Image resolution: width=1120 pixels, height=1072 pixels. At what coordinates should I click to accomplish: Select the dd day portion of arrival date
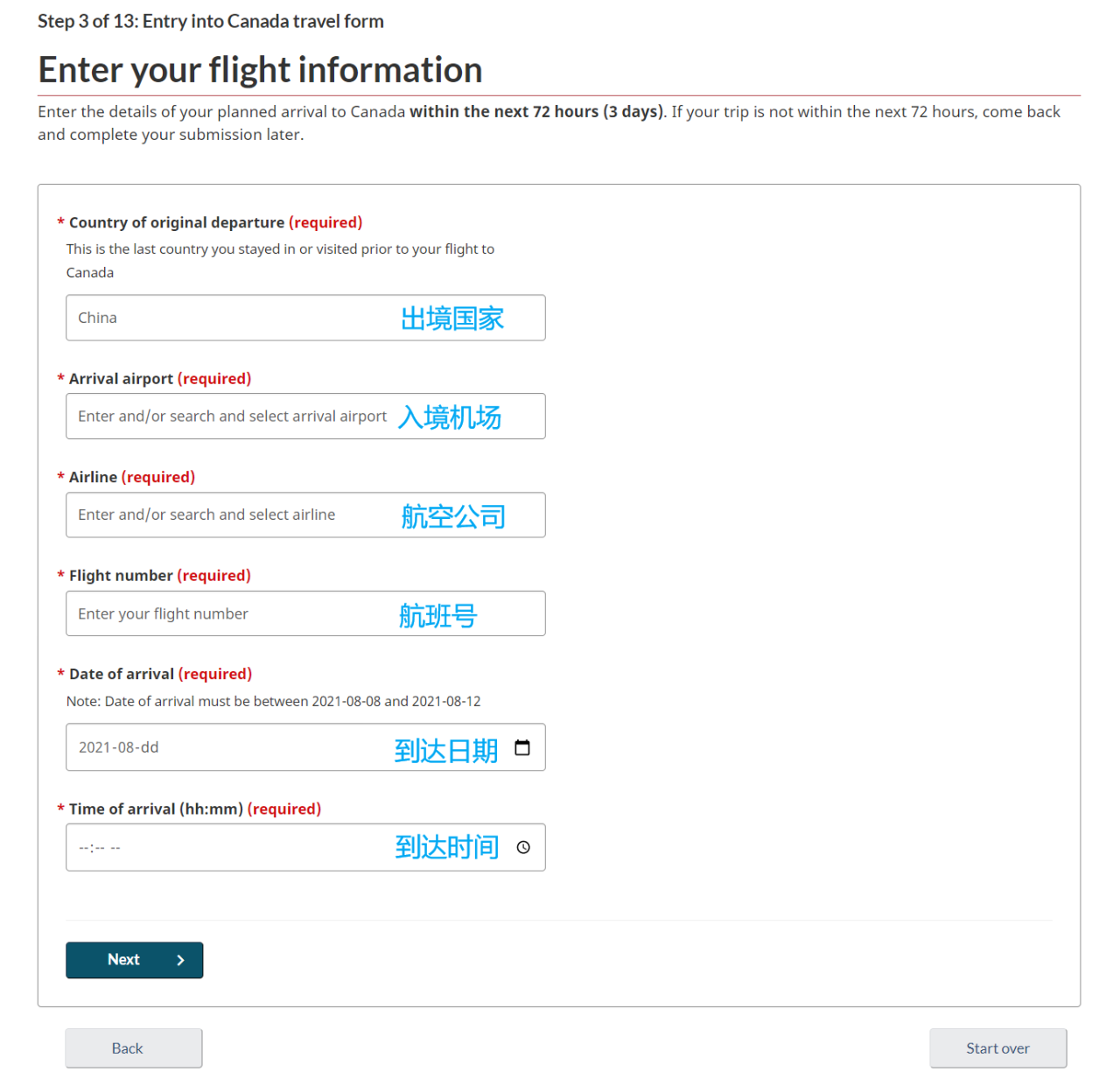pos(150,747)
